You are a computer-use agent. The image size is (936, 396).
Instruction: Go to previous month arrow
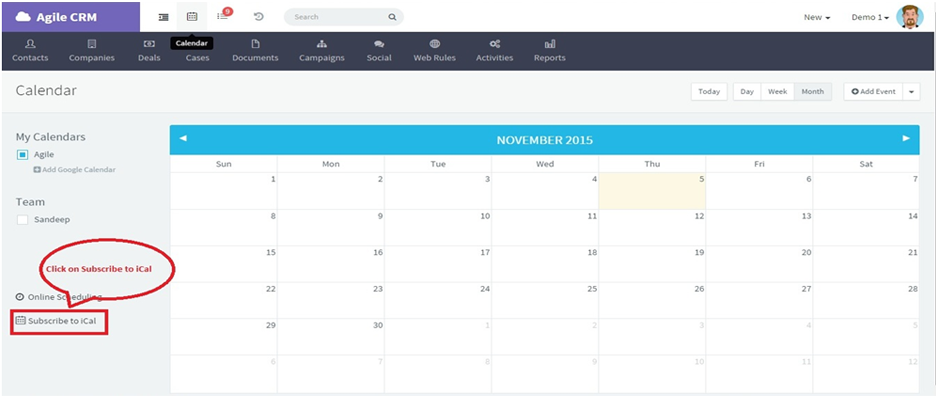point(183,139)
